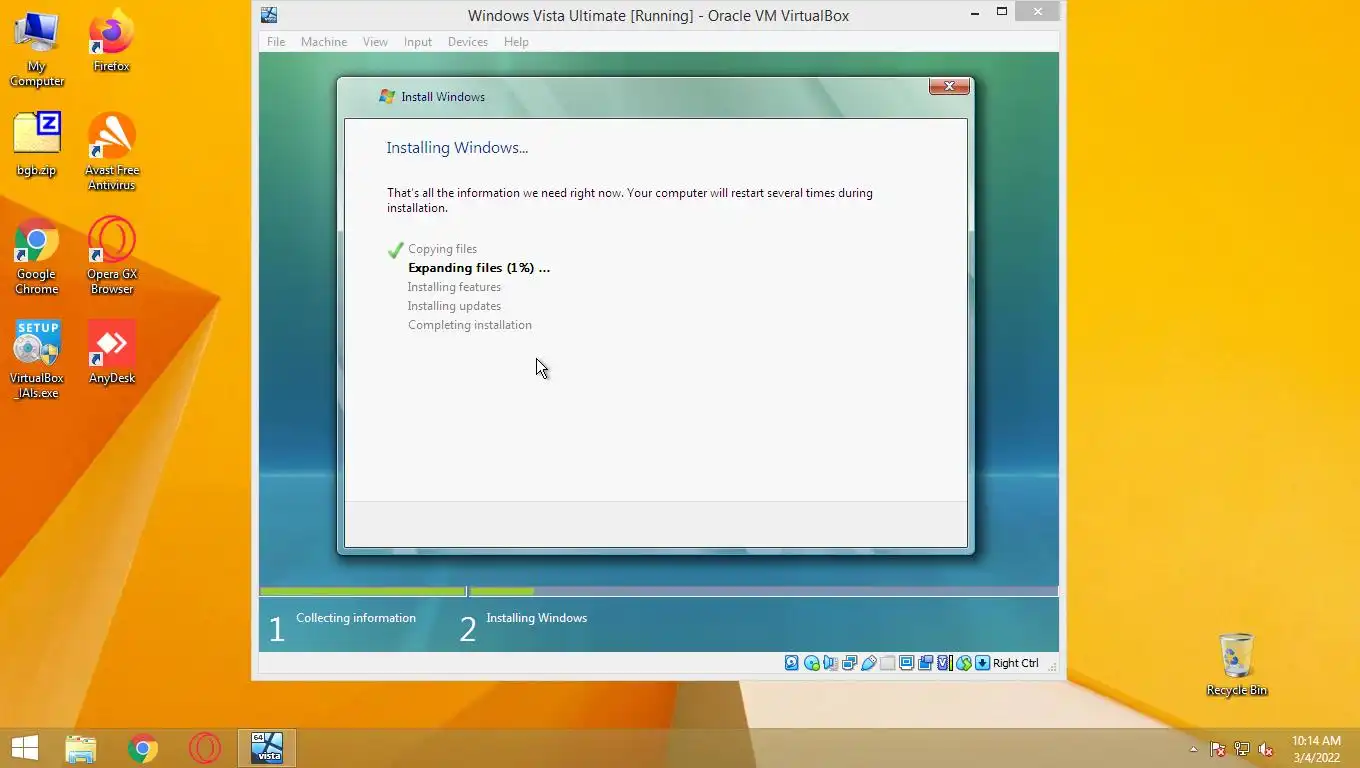Open the VirtualBox window system menu icon in title bar
Image resolution: width=1360 pixels, height=768 pixels.
268,15
